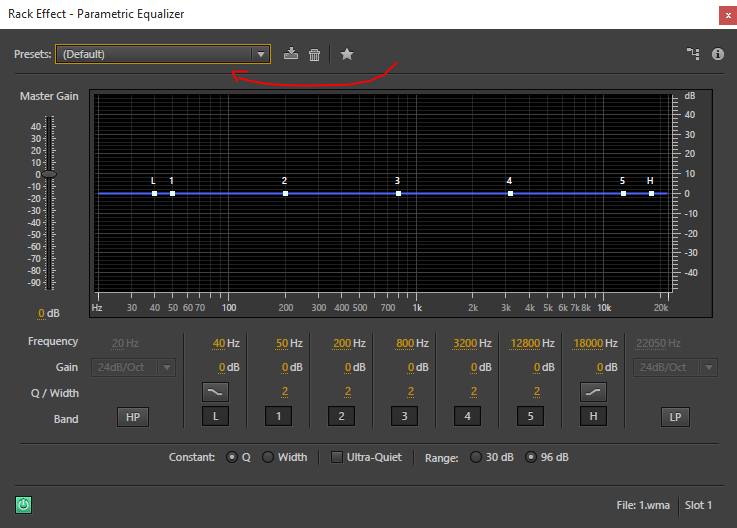737x528 pixels.
Task: Toggle band 1 button
Action: [x=278, y=416]
